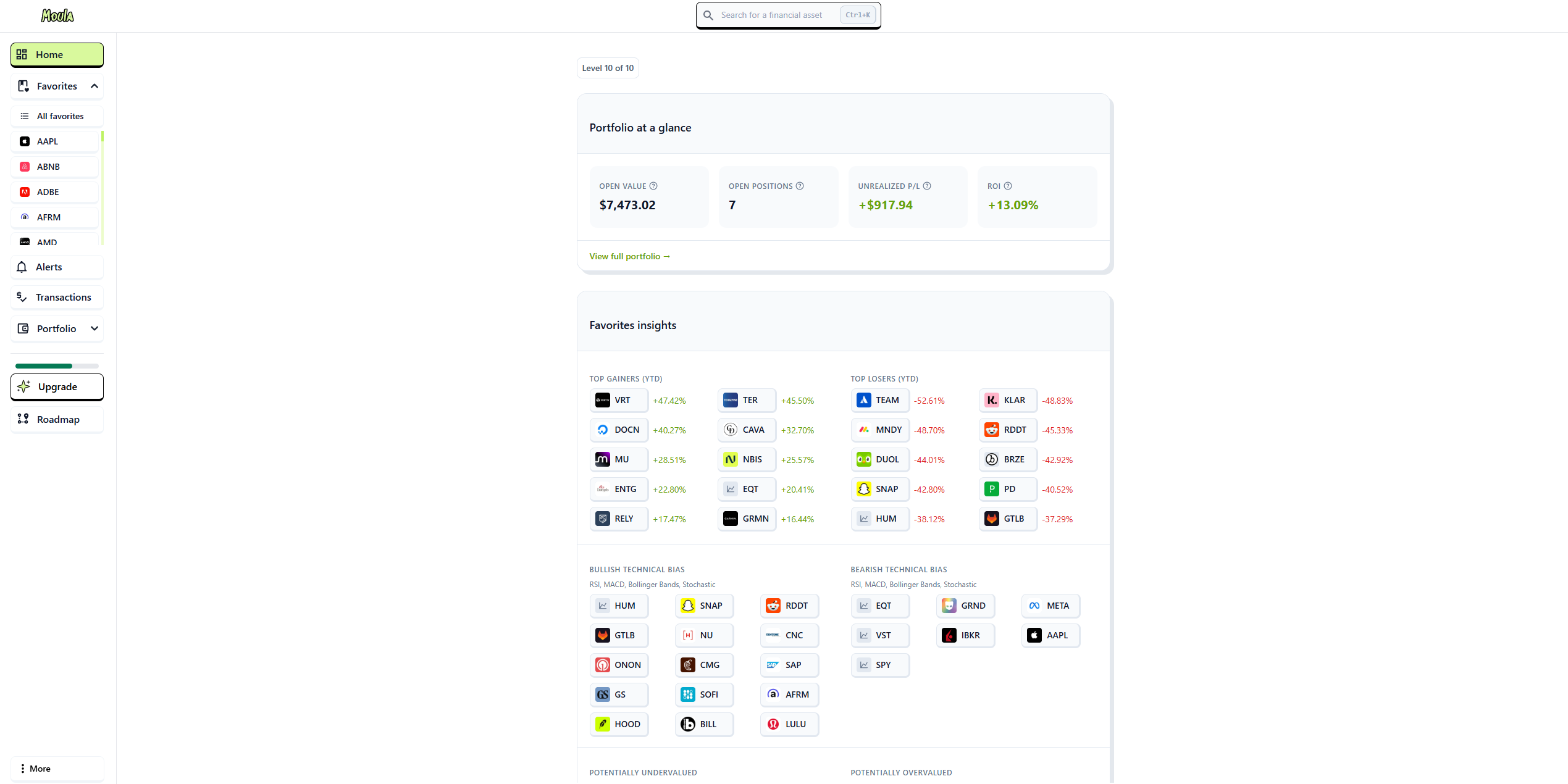This screenshot has height=784, width=1568.
Task: Click the DOCN logo in top gainers
Action: pyautogui.click(x=603, y=430)
